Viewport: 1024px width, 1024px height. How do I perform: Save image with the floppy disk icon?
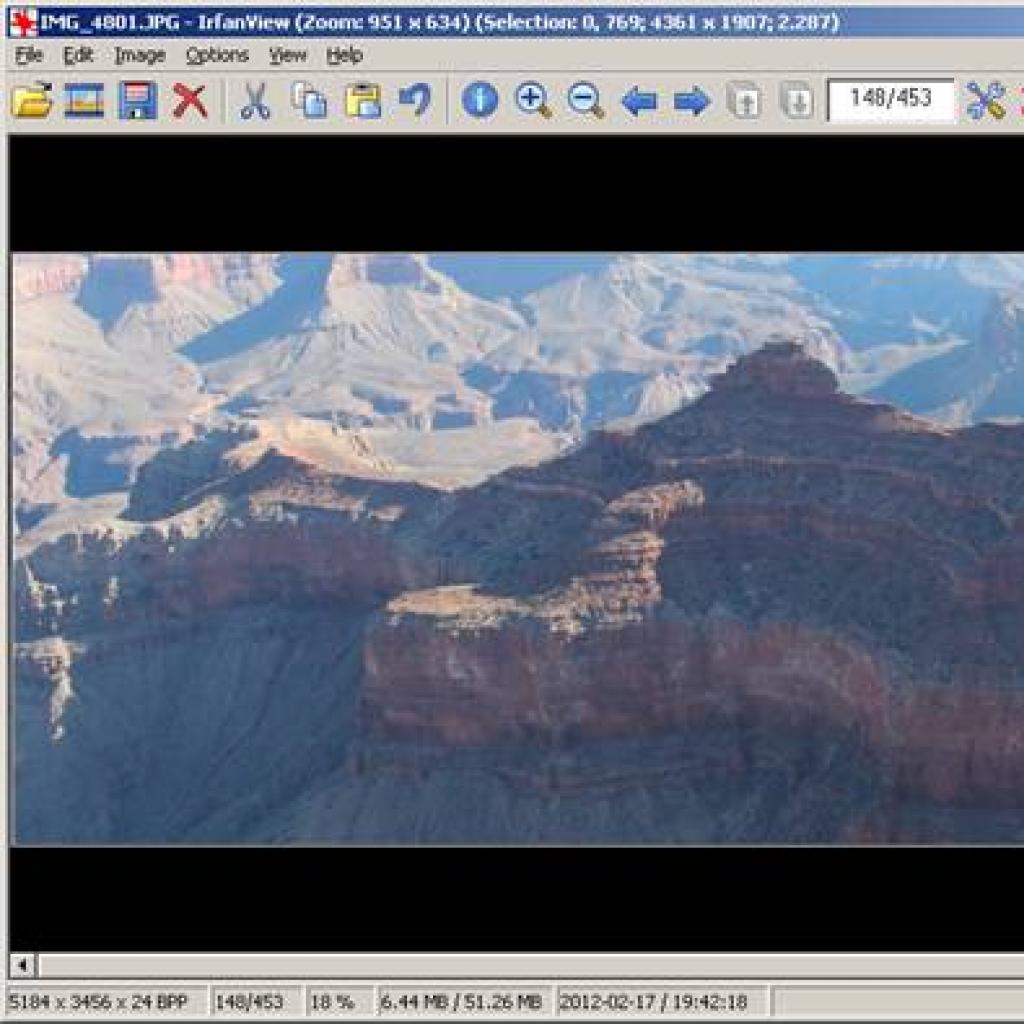[x=137, y=101]
